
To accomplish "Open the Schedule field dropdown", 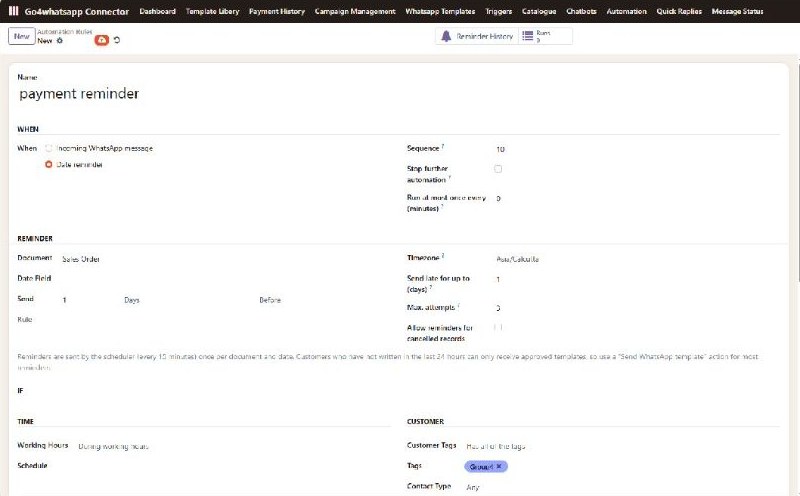I will 233,466.
